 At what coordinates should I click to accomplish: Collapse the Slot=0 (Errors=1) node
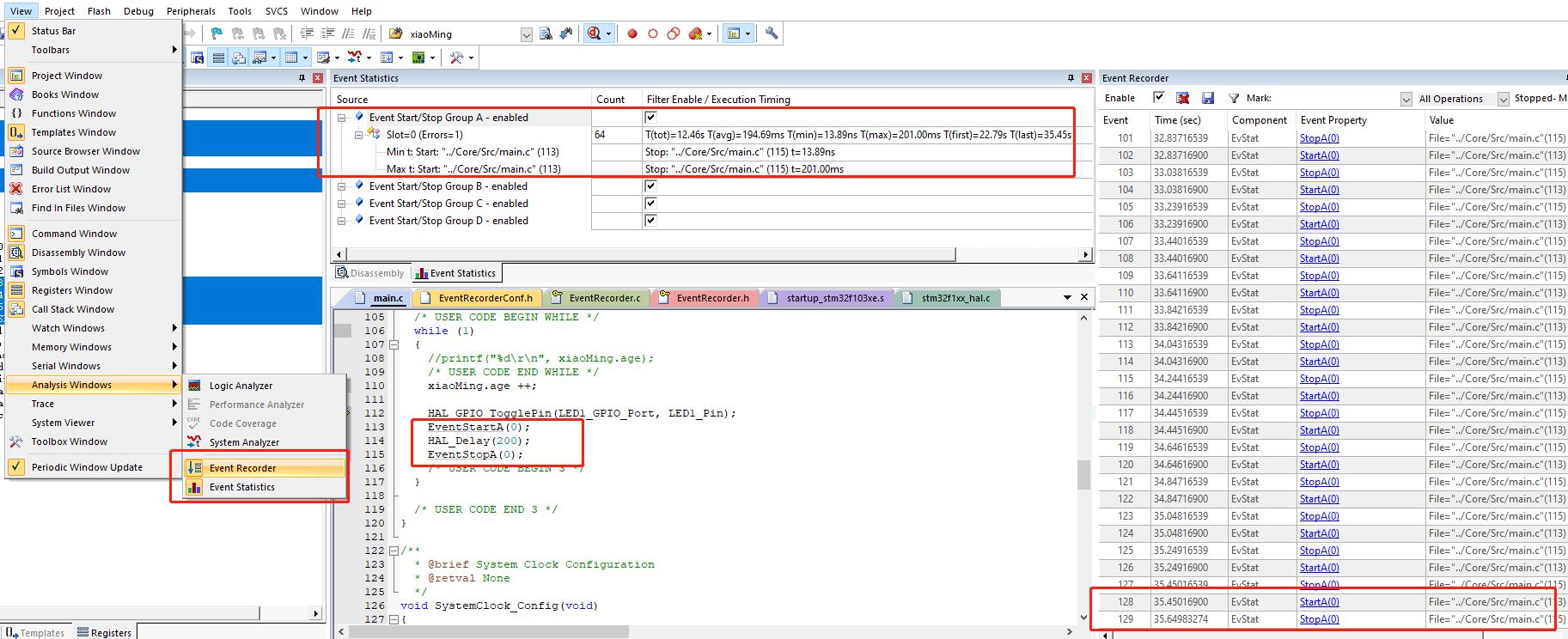point(359,135)
